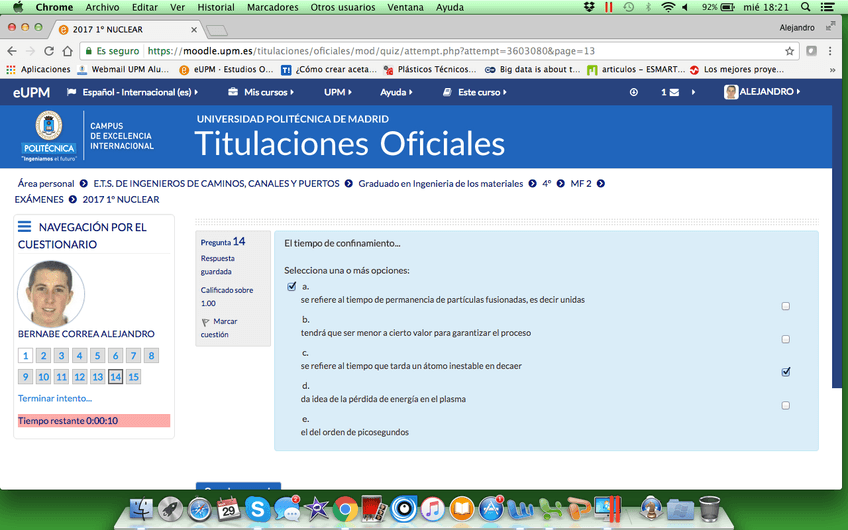Open the Historial menu in the menu bar
Screen dimensions: 848x530
(216, 7)
